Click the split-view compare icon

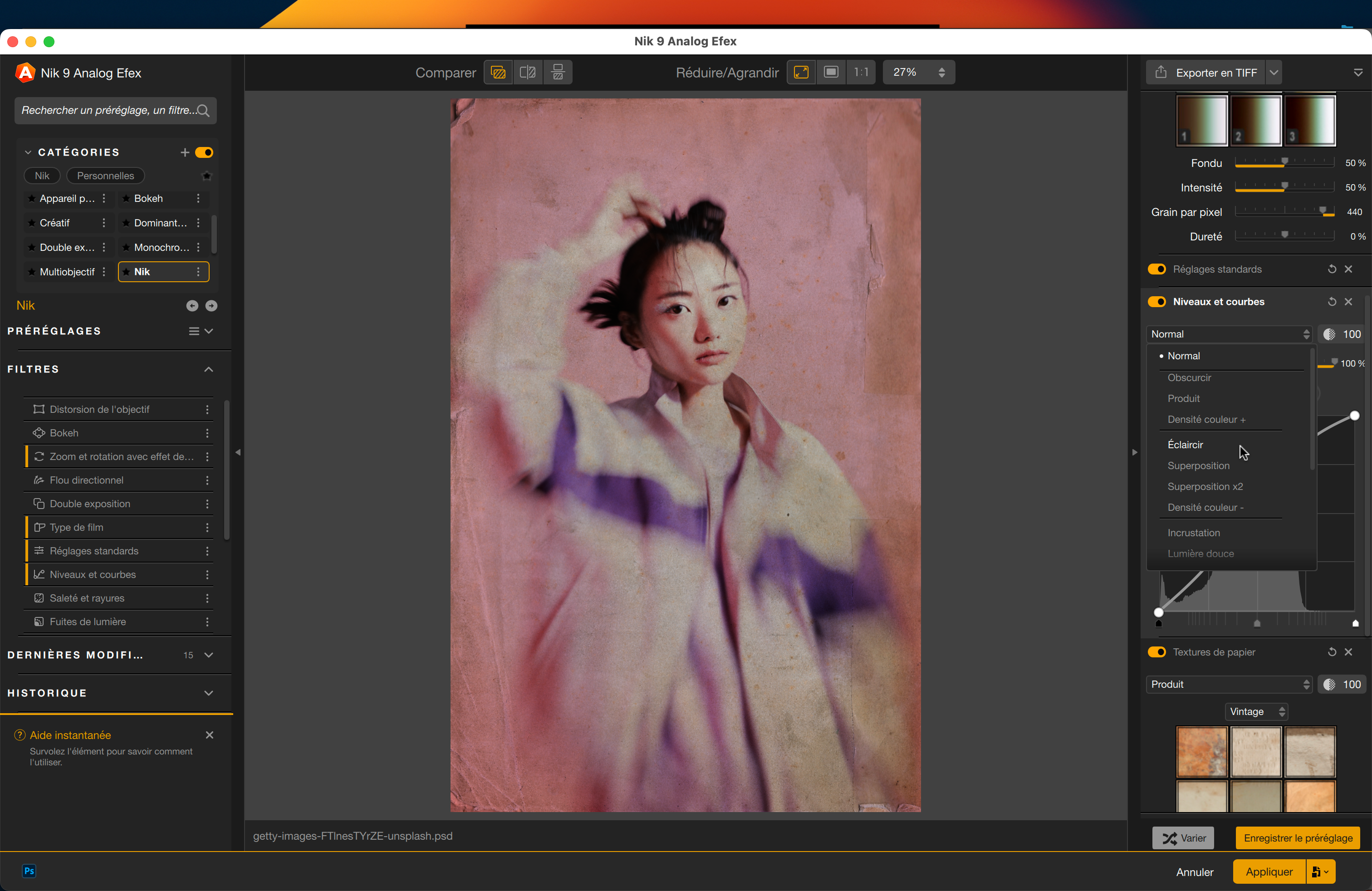click(x=528, y=73)
